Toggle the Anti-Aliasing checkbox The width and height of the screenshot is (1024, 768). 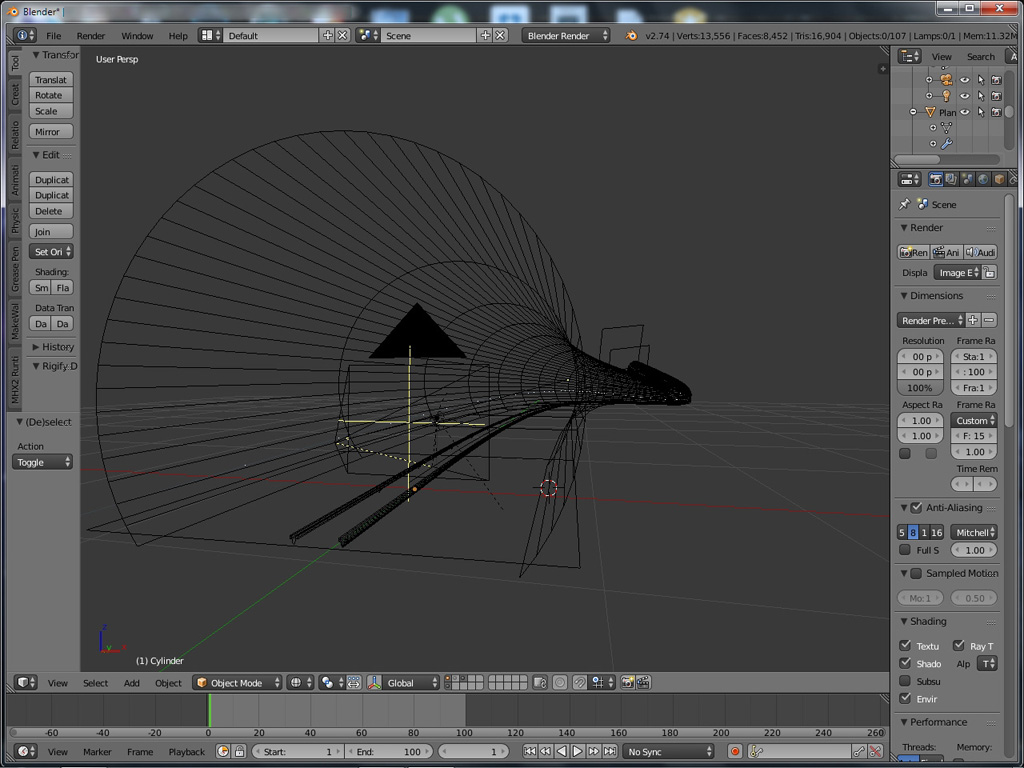pos(916,507)
